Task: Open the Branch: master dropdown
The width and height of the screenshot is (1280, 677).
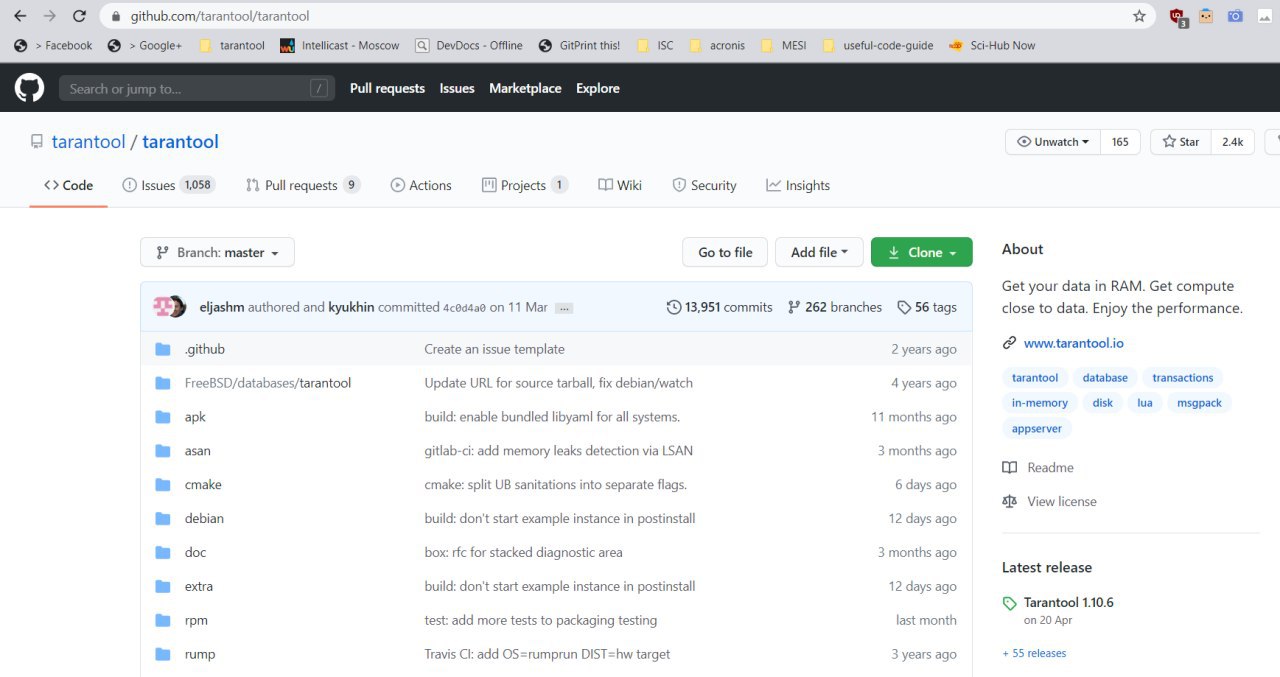Action: pos(217,252)
